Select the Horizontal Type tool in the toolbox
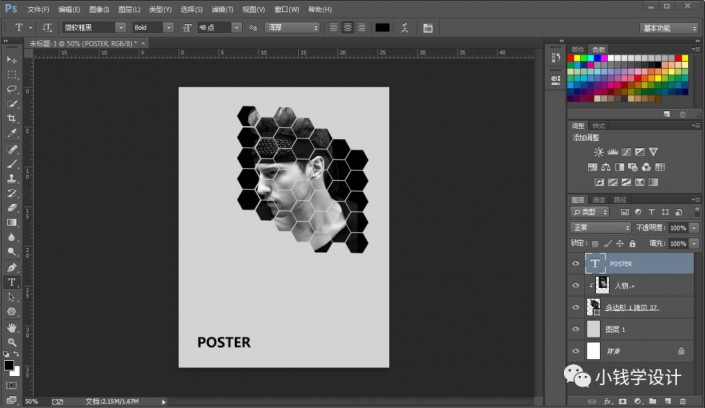This screenshot has width=705, height=408. tap(12, 282)
